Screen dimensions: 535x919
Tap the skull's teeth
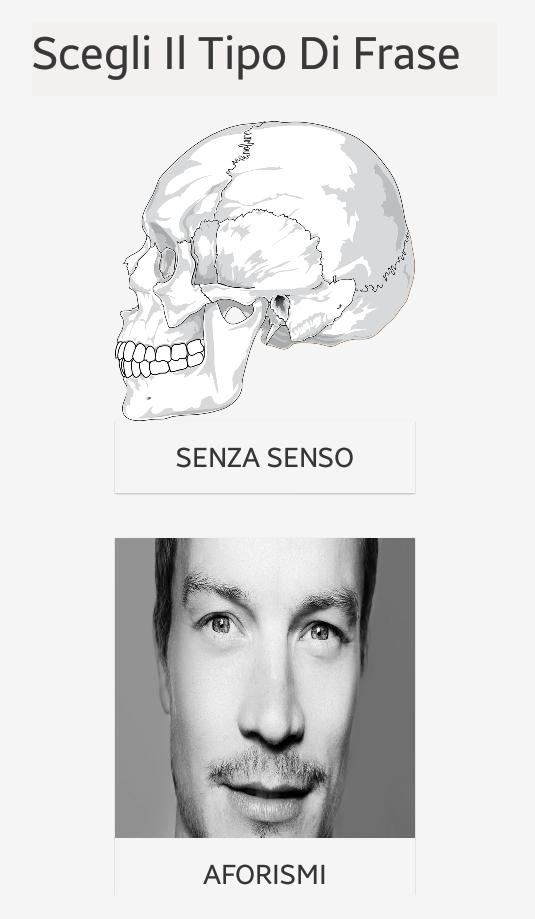(161, 359)
